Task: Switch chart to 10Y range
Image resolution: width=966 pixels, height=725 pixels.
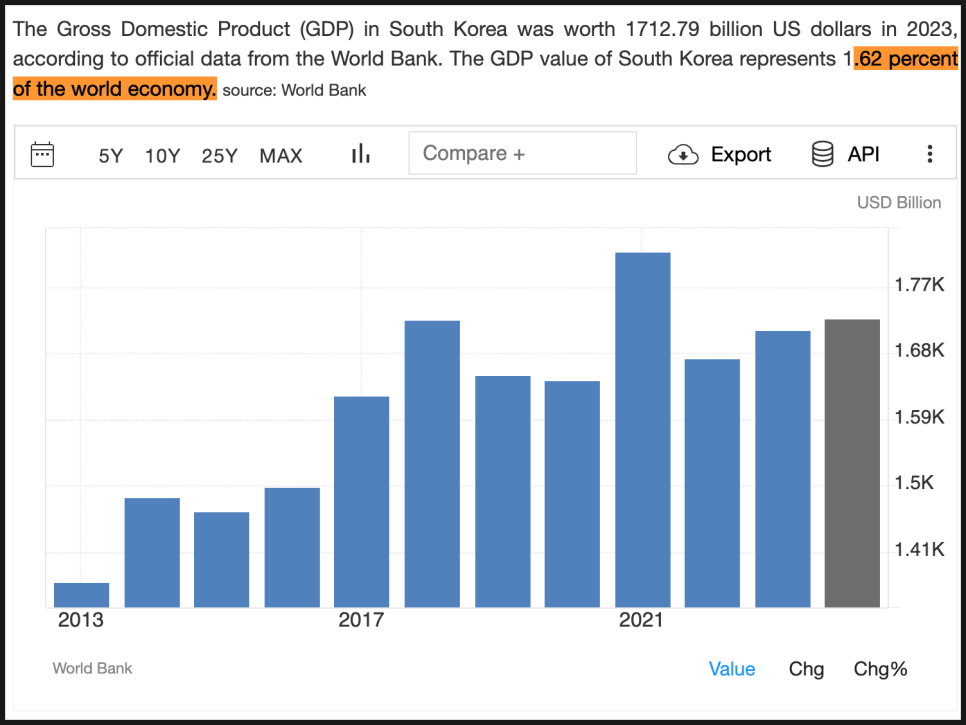Action: coord(162,155)
